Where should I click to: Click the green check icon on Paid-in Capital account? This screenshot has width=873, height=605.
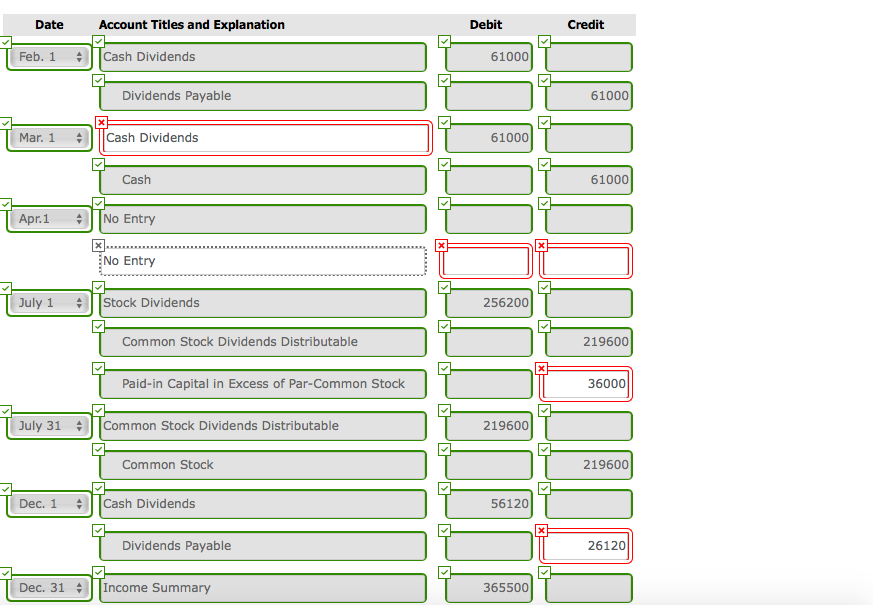coord(99,368)
